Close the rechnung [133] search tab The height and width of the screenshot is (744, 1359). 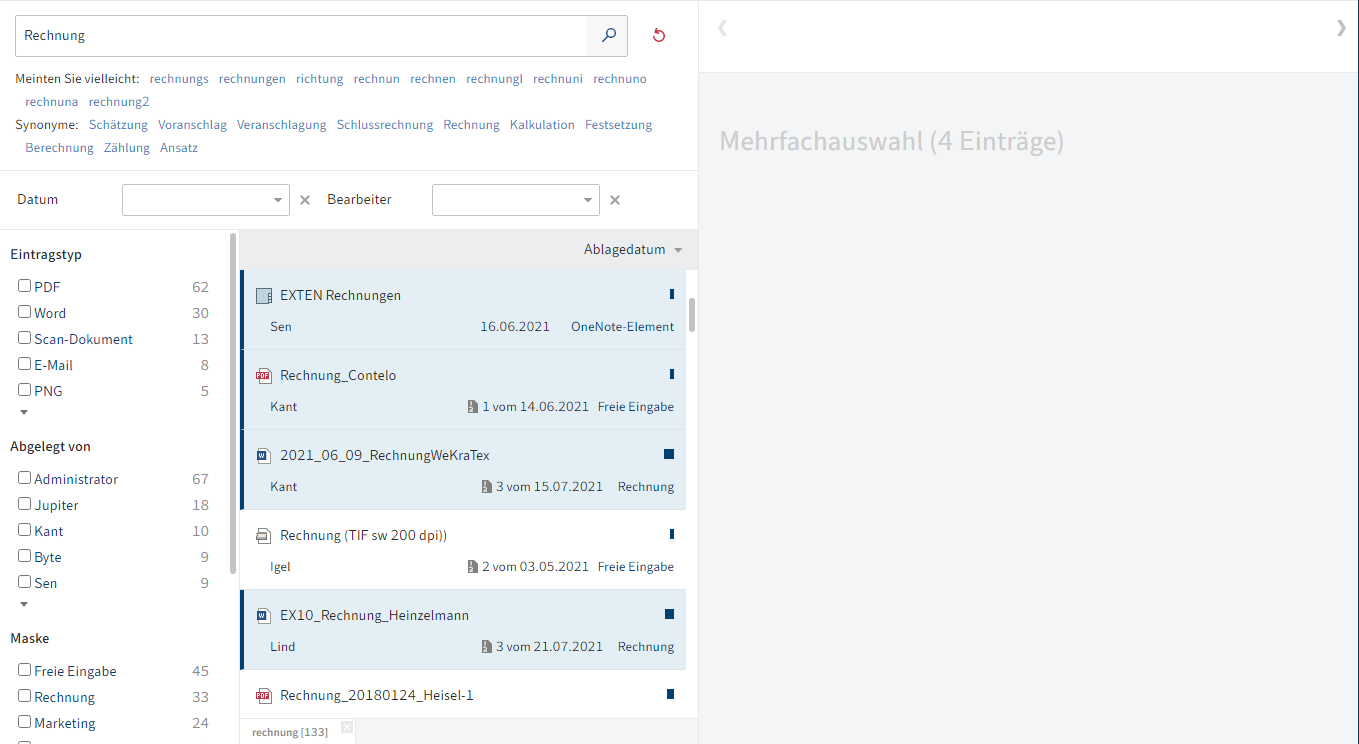pos(347,727)
